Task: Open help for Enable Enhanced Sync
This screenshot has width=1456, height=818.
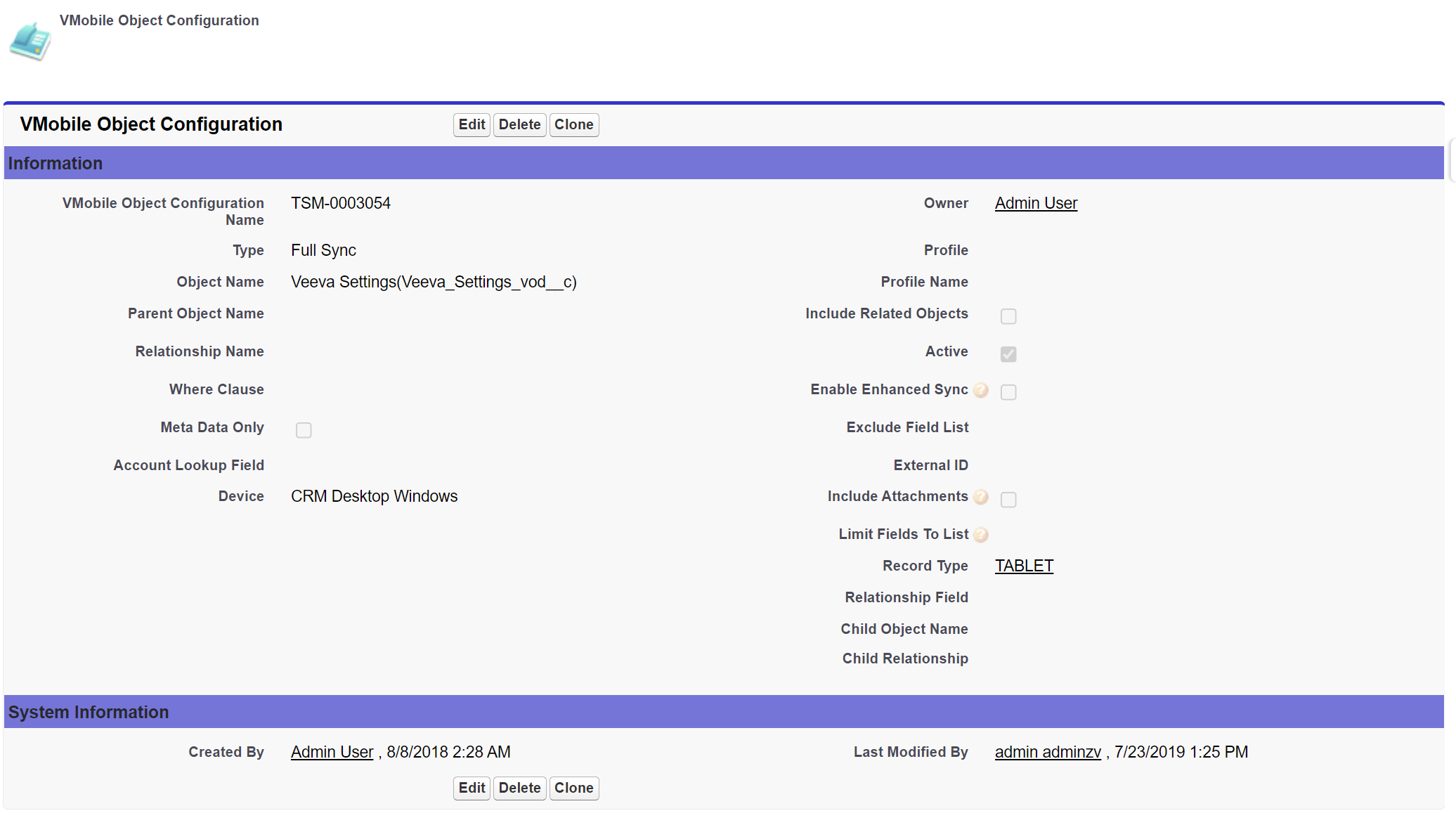Action: tap(981, 391)
